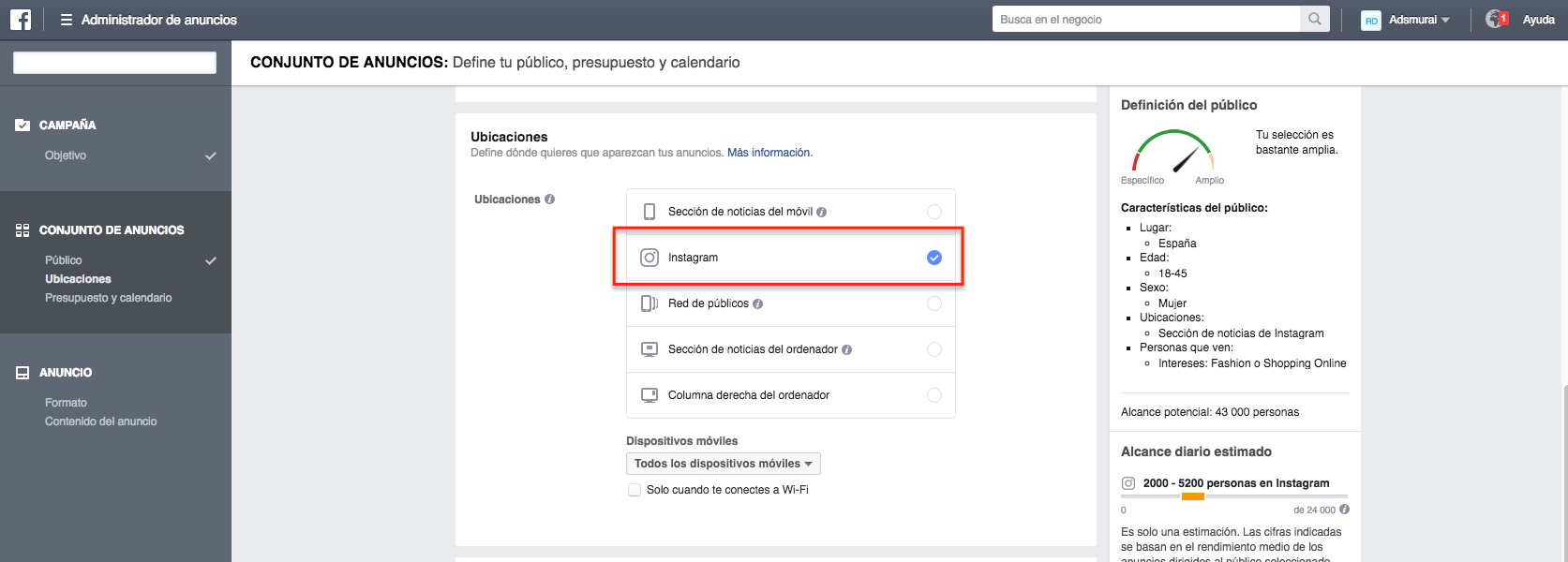The image size is (1568, 562).
Task: Open Público in the sidebar
Action: pos(64,260)
